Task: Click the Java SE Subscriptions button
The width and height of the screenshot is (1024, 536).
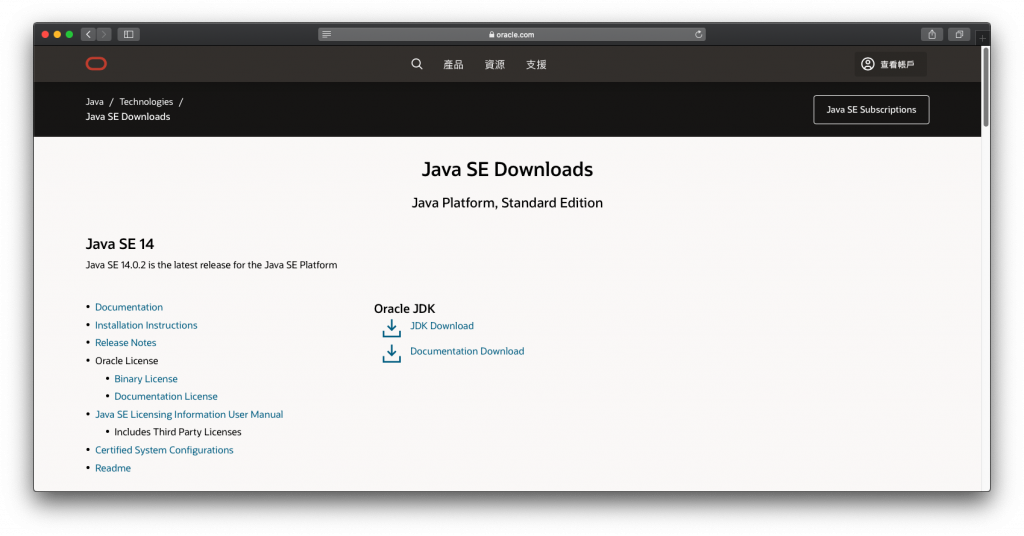Action: (x=871, y=110)
